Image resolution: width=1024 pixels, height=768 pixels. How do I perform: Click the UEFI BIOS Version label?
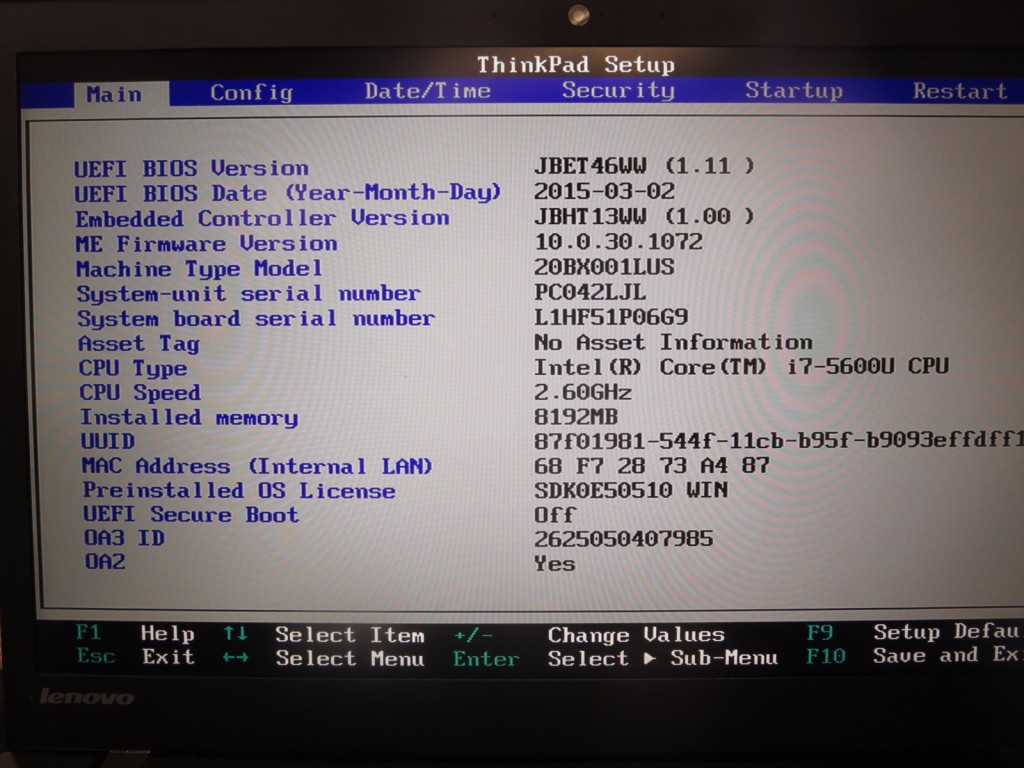pyautogui.click(x=191, y=168)
